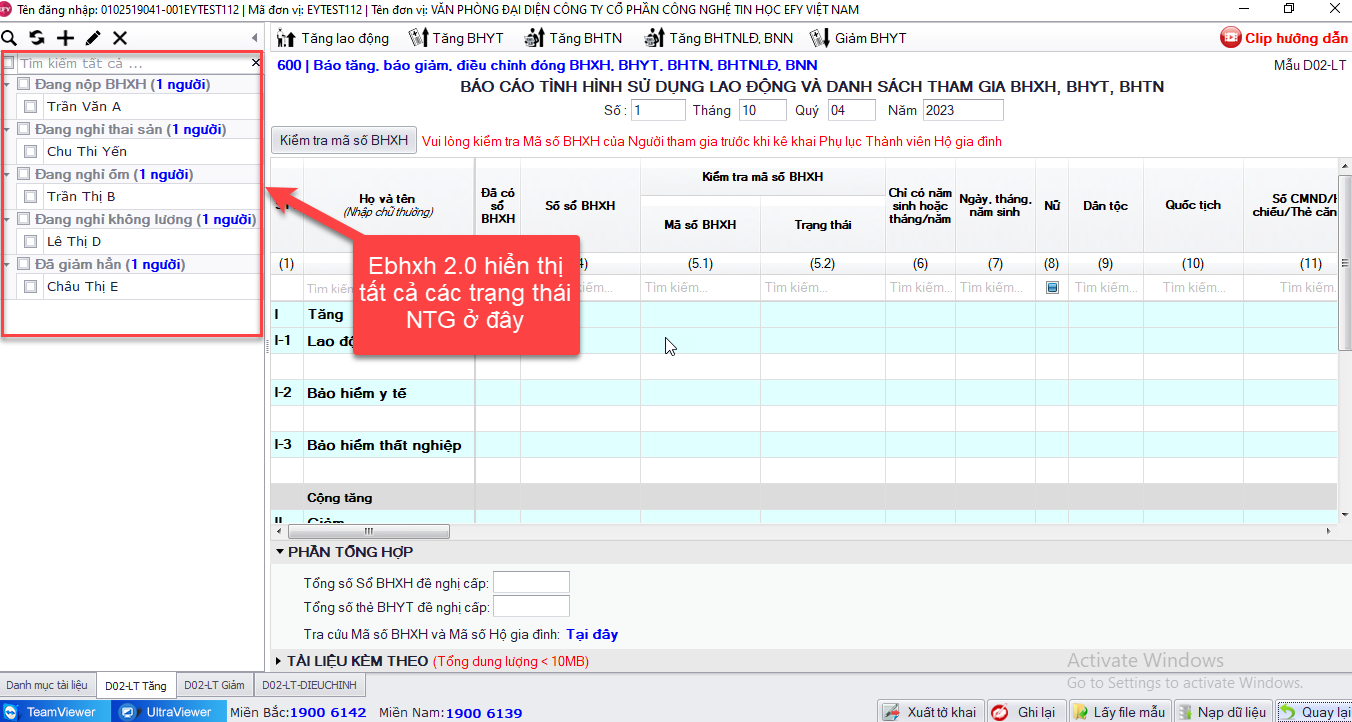
Task: Click the search magnifier icon in left panel
Action: (x=10, y=38)
